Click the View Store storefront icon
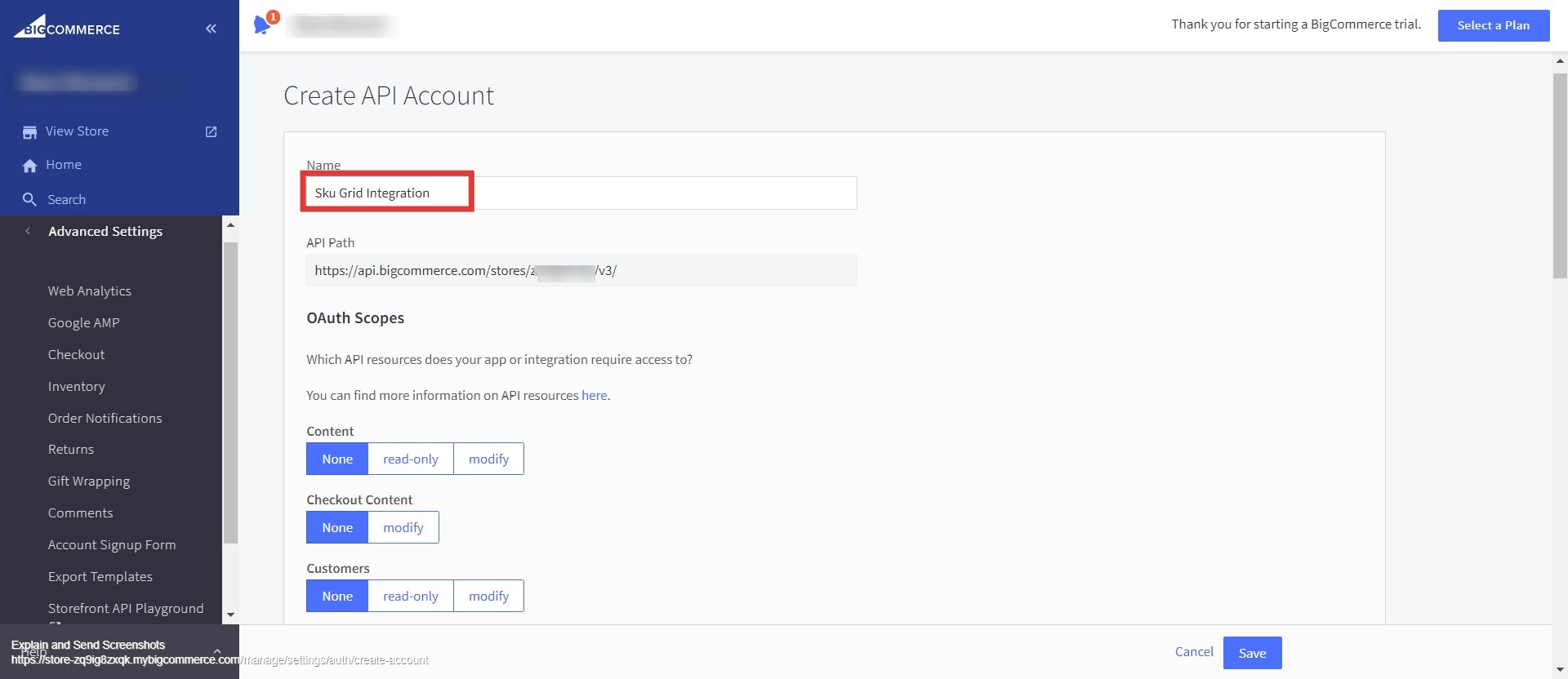Screen dimensions: 1568x679 tap(29, 131)
